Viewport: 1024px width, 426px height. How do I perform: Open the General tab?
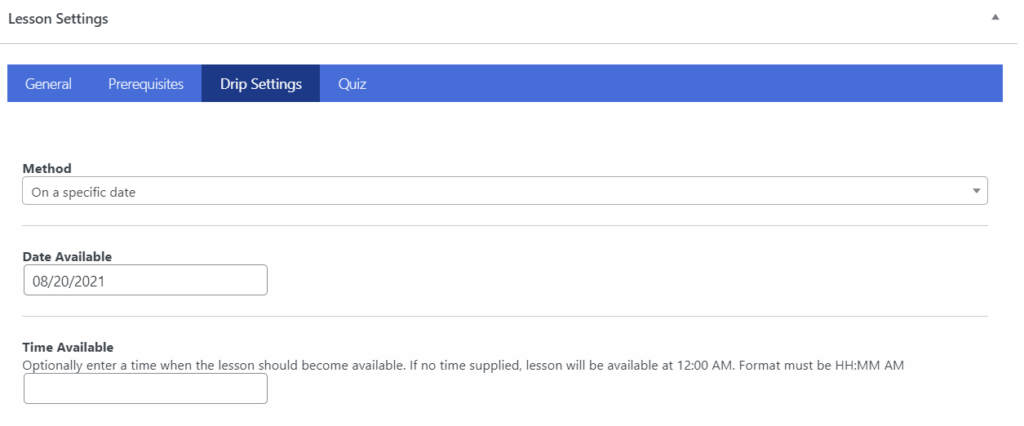[48, 84]
